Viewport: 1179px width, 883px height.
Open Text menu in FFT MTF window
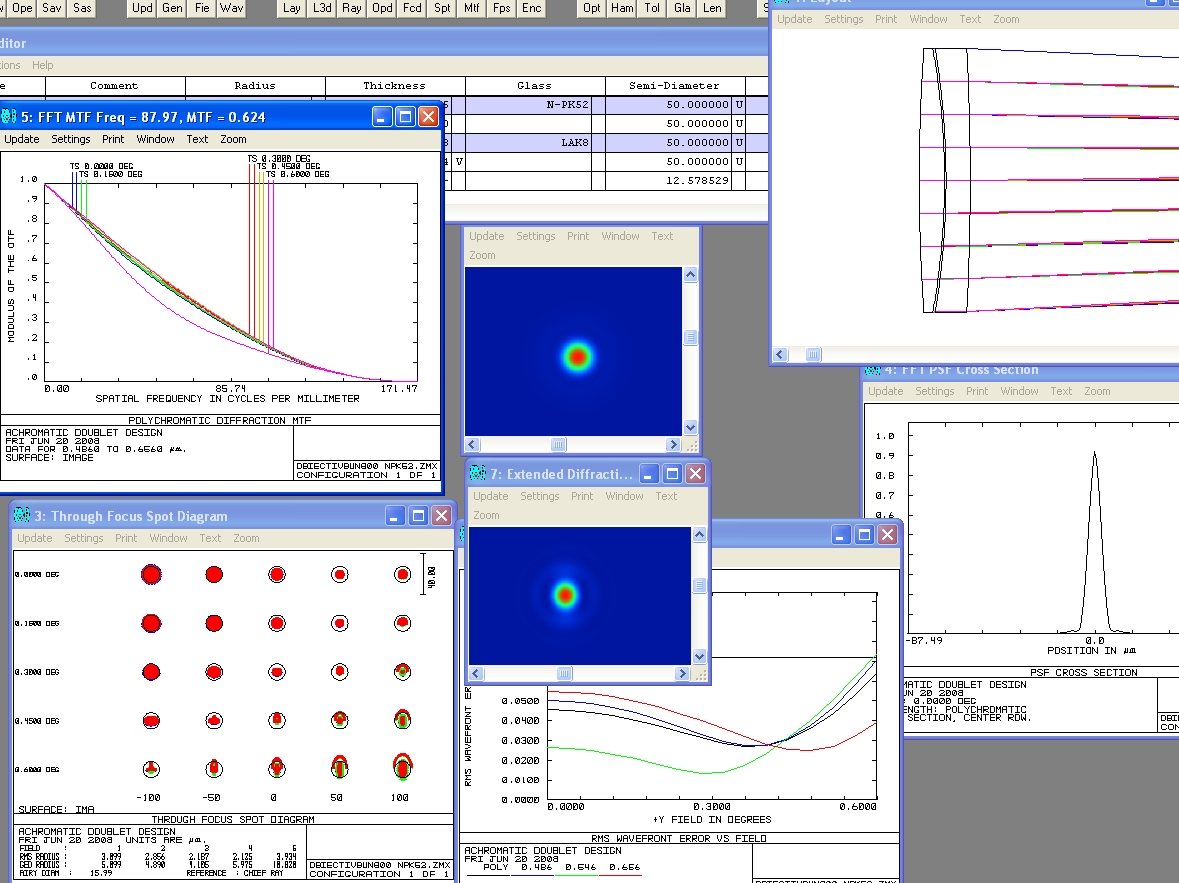click(197, 139)
